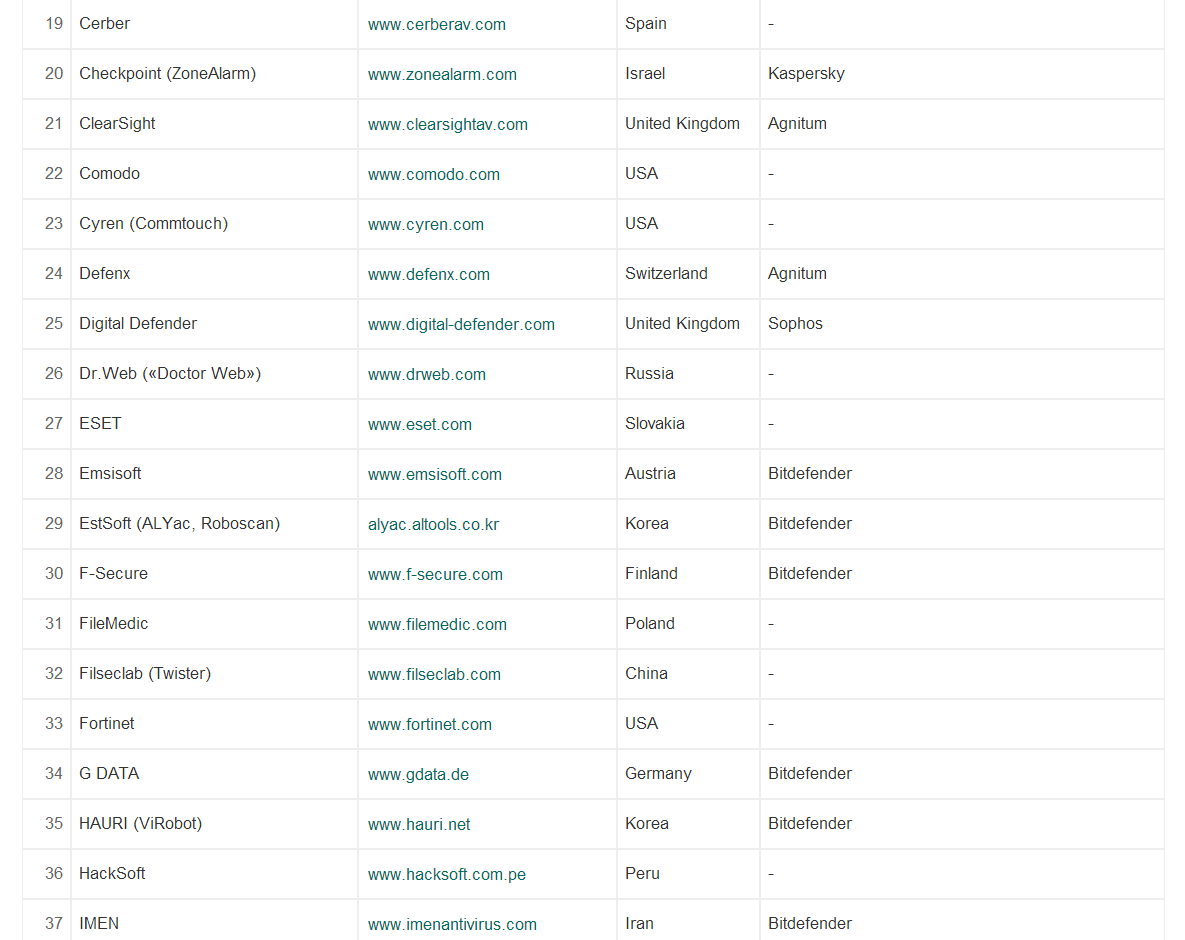Open the www.imenantivirus.com link
Screen dimensions: 1185x940
[x=452, y=924]
